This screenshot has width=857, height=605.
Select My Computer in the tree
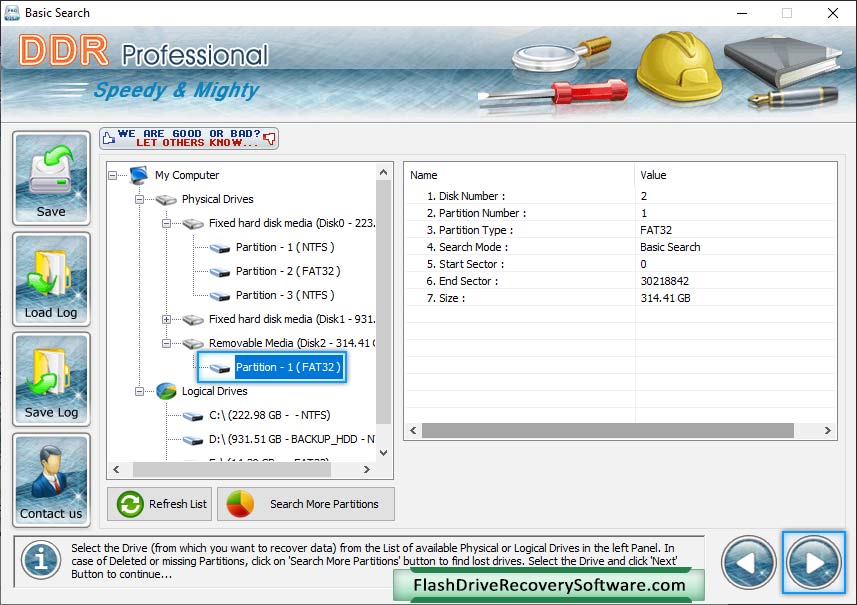187,175
